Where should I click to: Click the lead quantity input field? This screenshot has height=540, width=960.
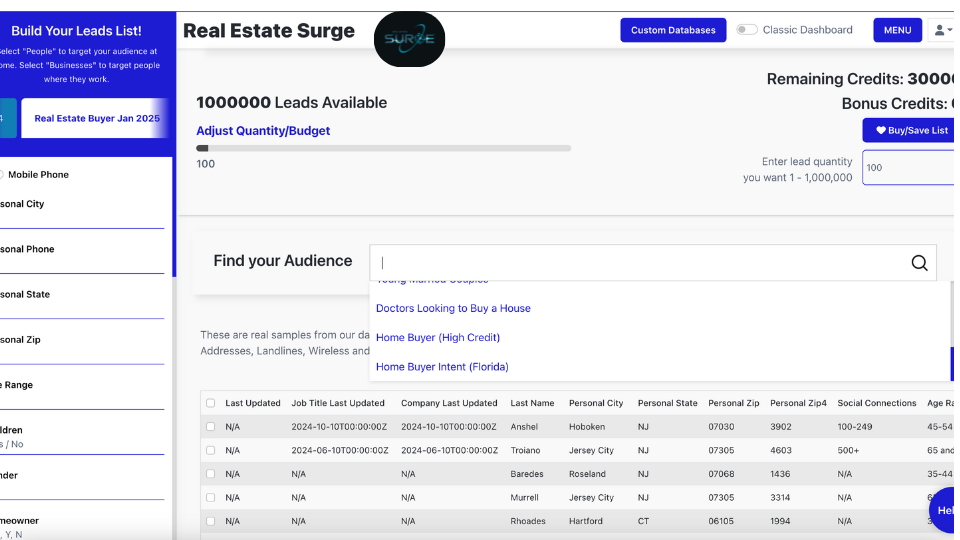coord(908,167)
